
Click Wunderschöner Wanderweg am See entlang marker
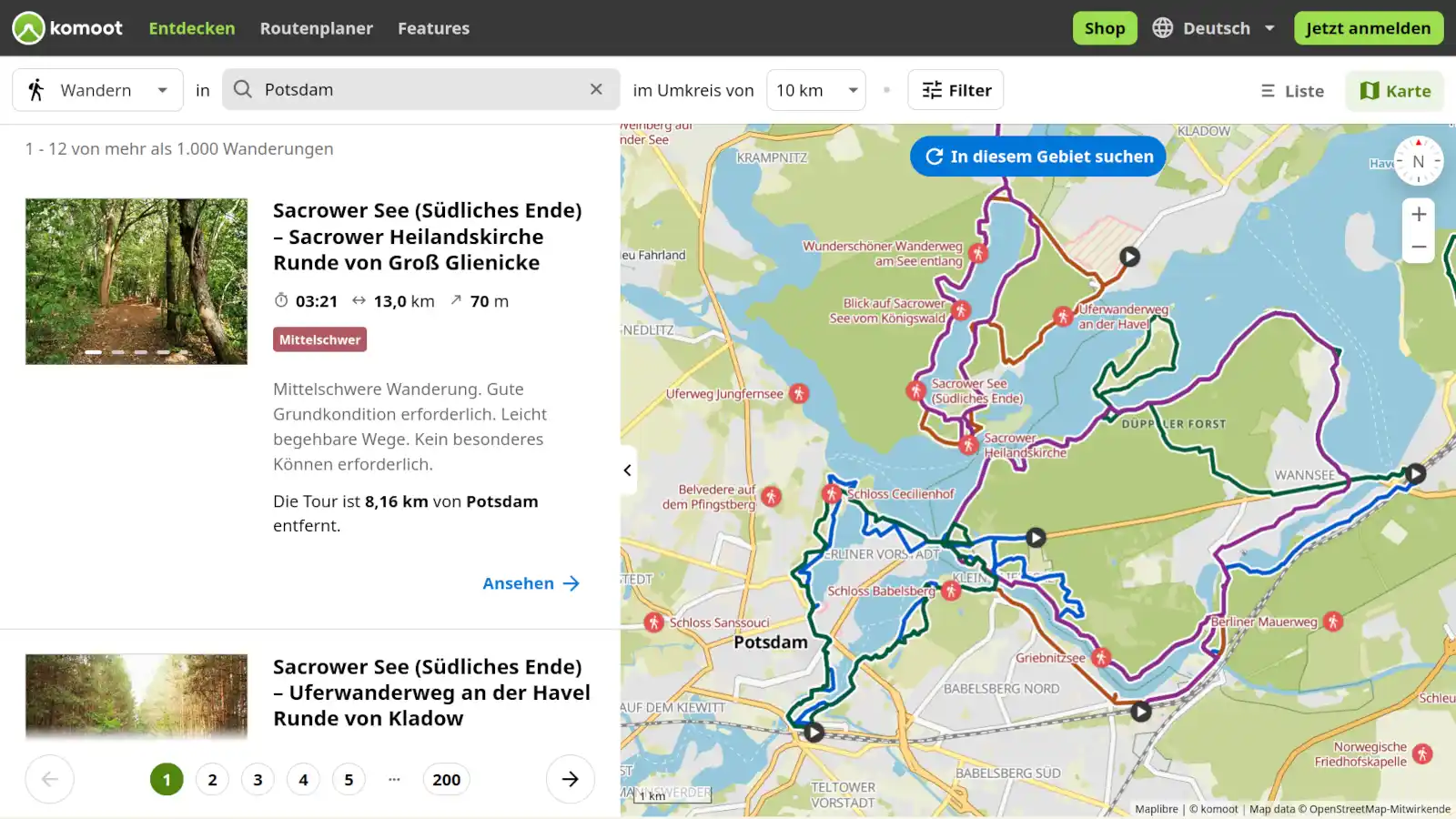978,253
